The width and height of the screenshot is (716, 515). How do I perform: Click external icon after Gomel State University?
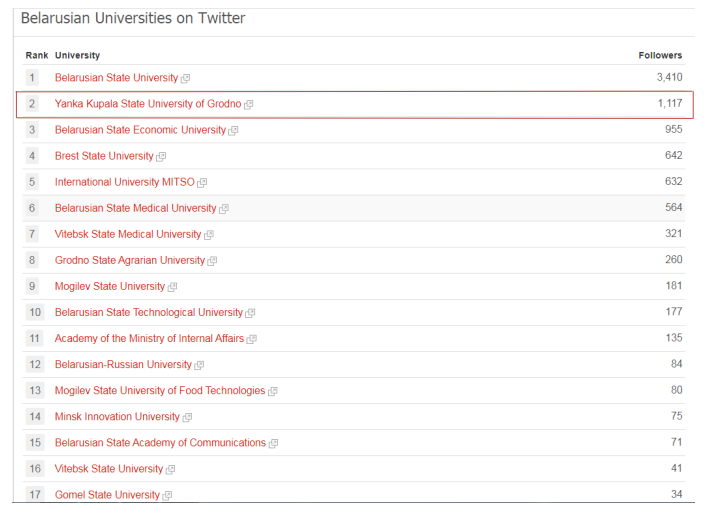click(167, 495)
